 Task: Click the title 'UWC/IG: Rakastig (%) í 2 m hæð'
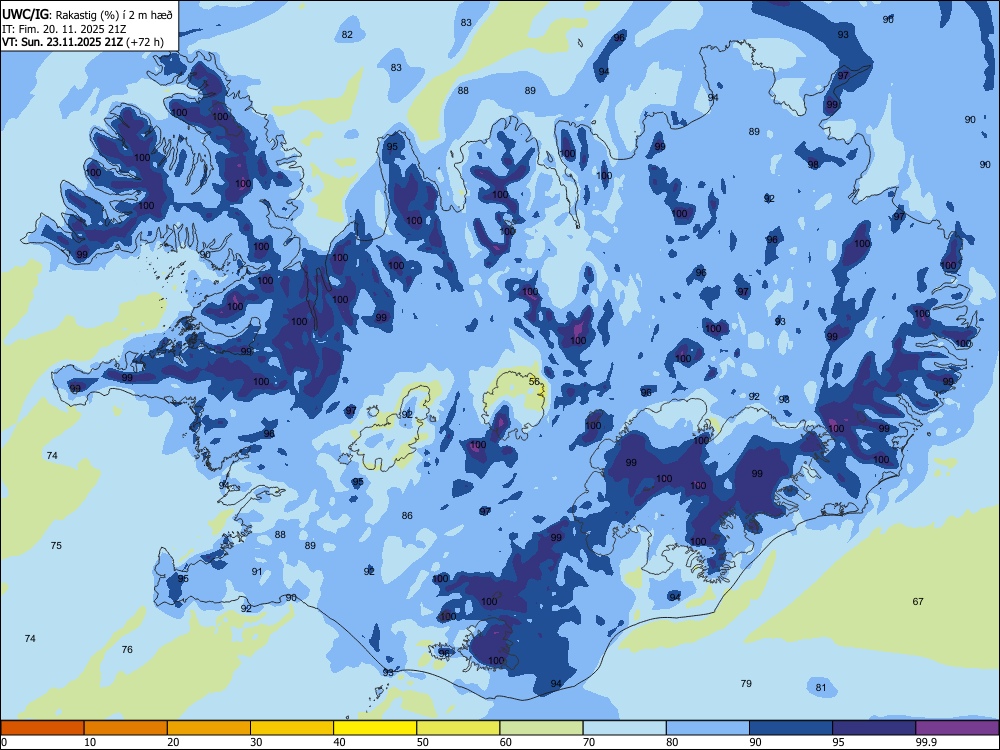(87, 14)
